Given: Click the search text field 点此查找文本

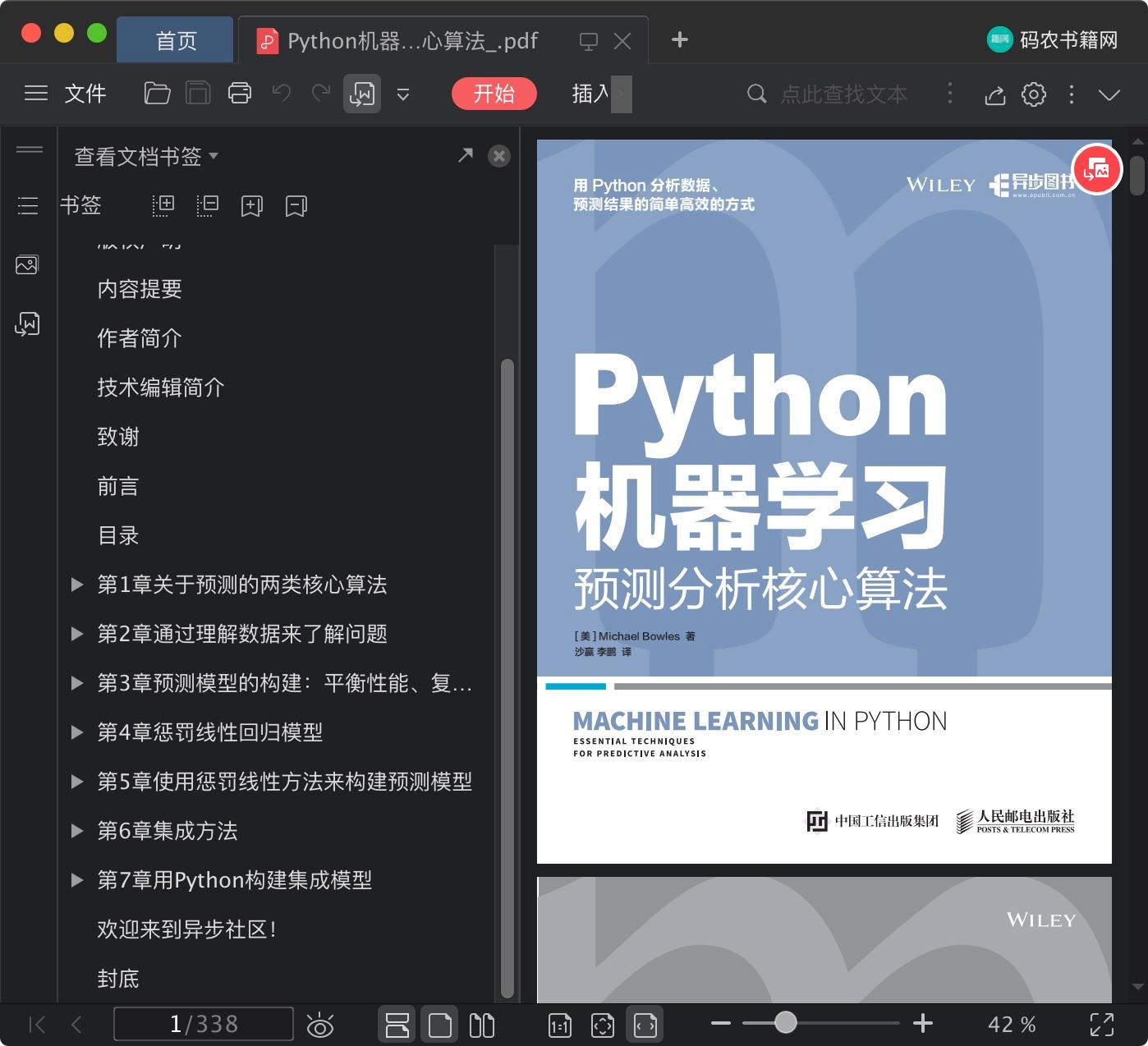Looking at the screenshot, I should pos(843,94).
